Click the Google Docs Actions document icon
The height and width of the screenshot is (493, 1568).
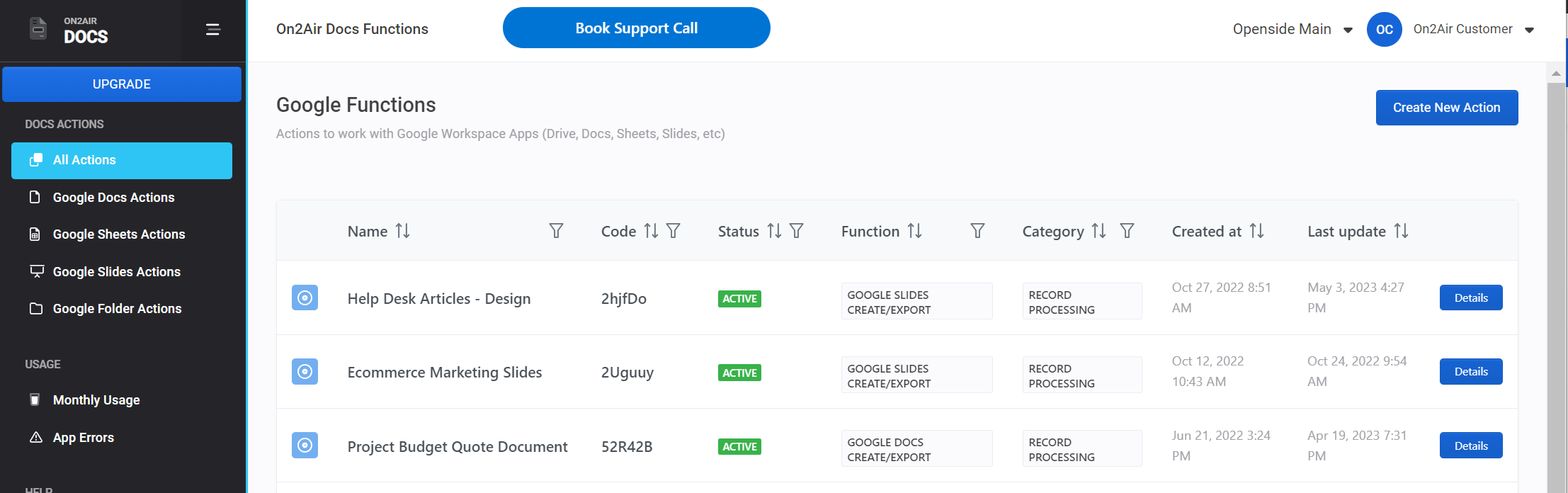[35, 197]
